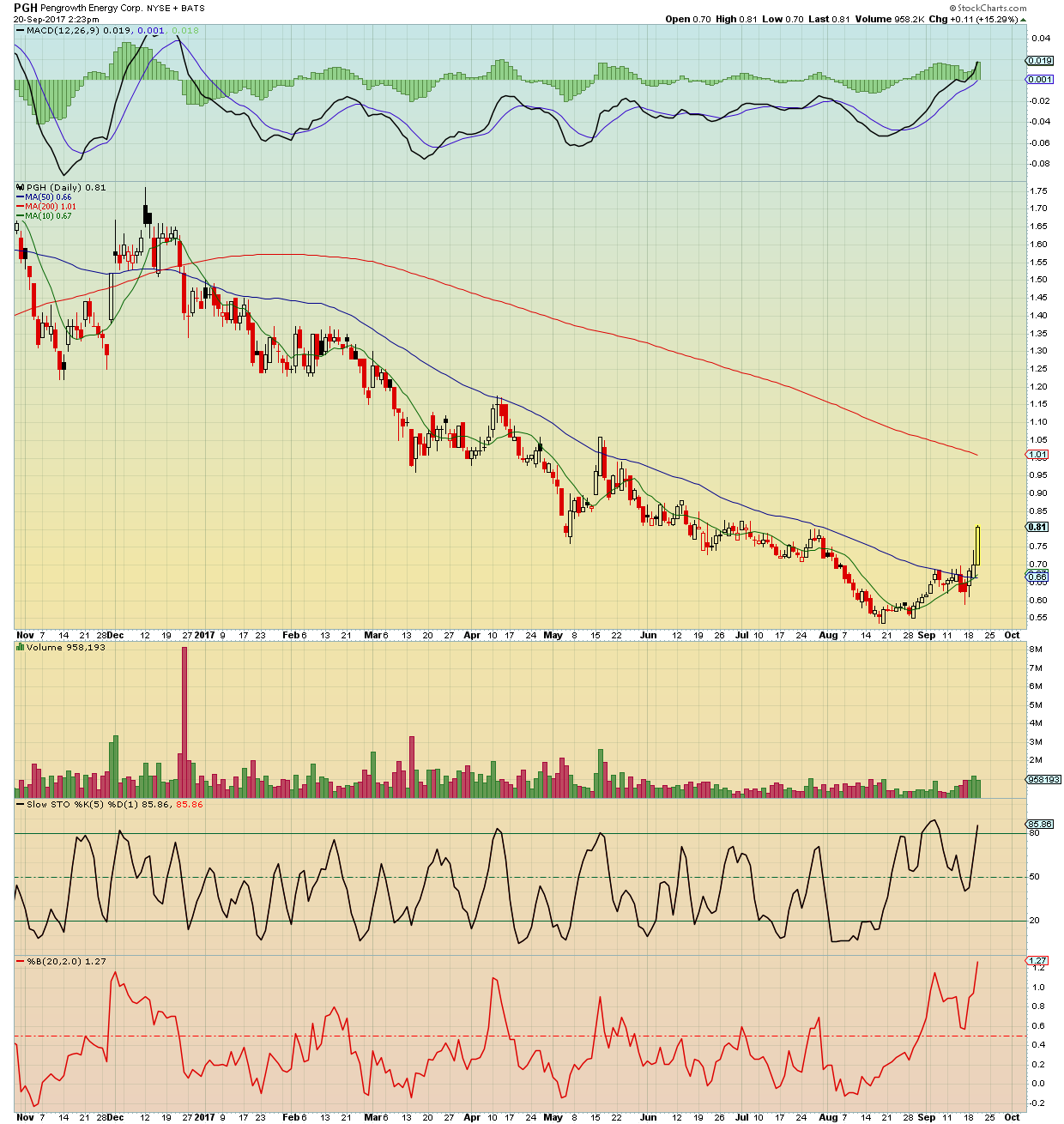Select the MA(50) 0.66 legend entry
The image size is (1064, 1124).
point(47,197)
